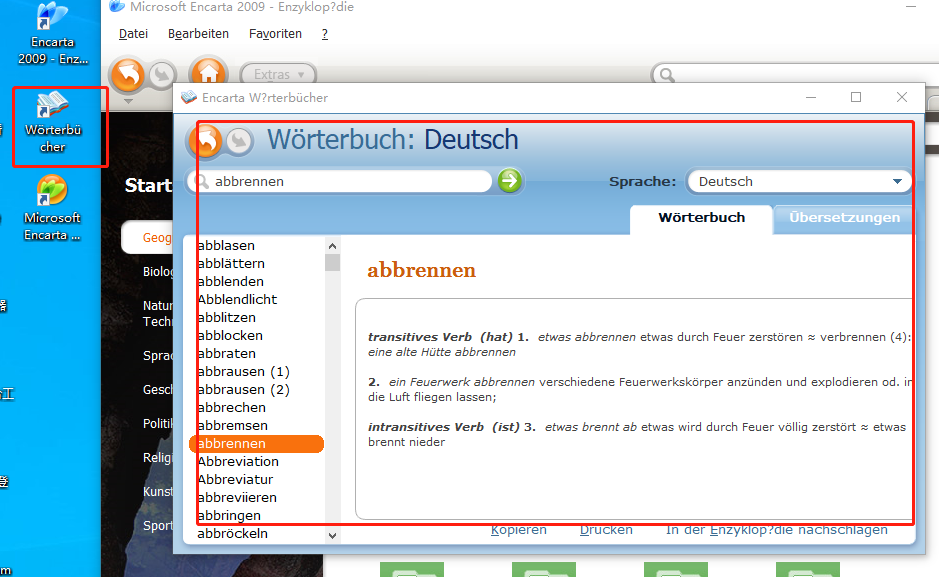Click the Encarta Wörterbücher title bar book icon
939x577 pixels.
click(x=189, y=97)
